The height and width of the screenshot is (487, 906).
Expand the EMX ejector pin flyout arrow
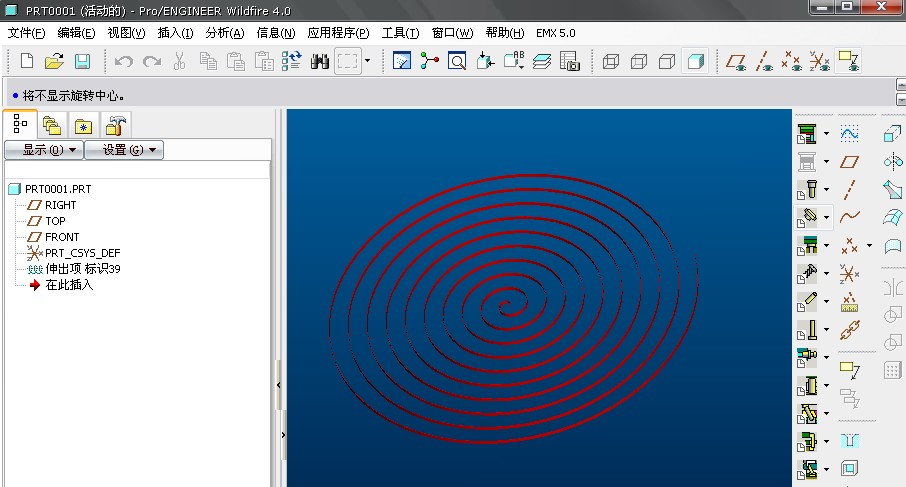click(826, 329)
